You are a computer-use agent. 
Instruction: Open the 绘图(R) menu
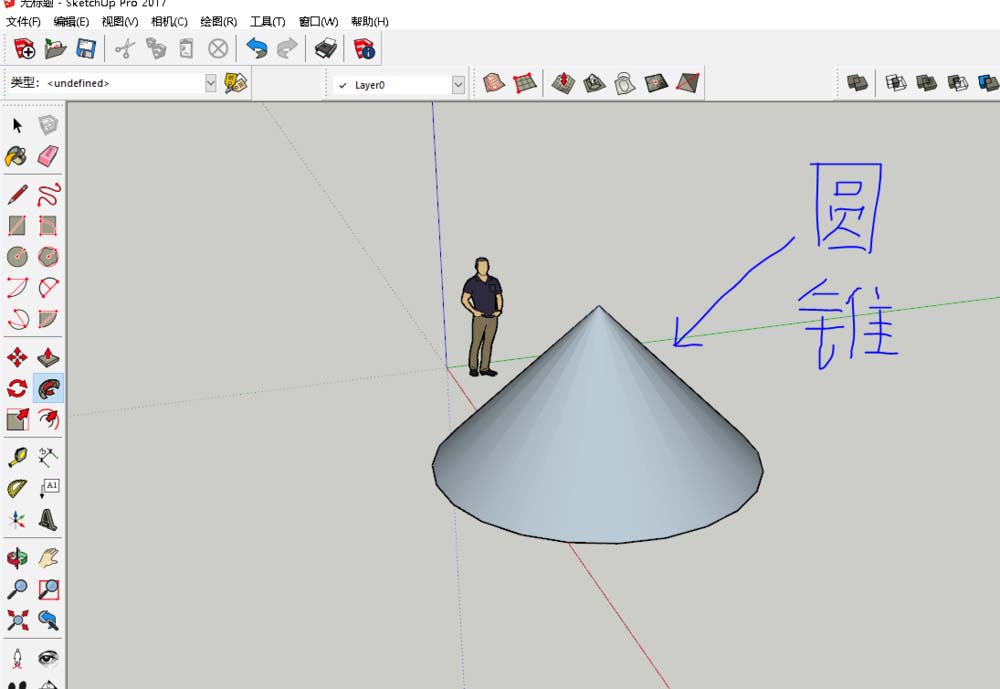[x=219, y=22]
